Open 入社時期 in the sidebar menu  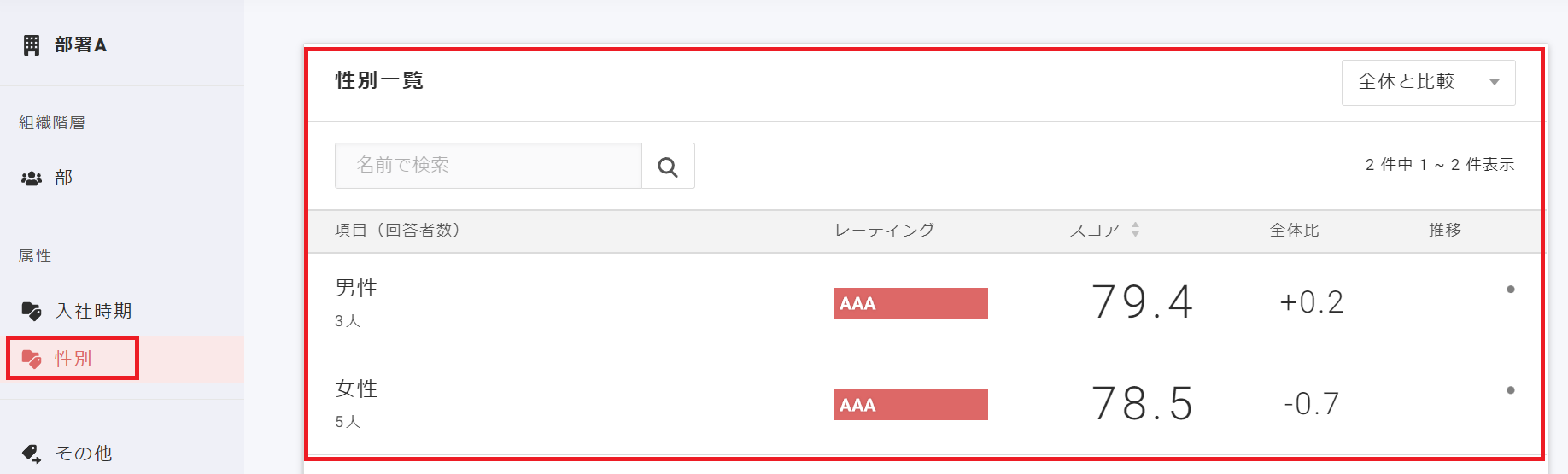coord(94,312)
